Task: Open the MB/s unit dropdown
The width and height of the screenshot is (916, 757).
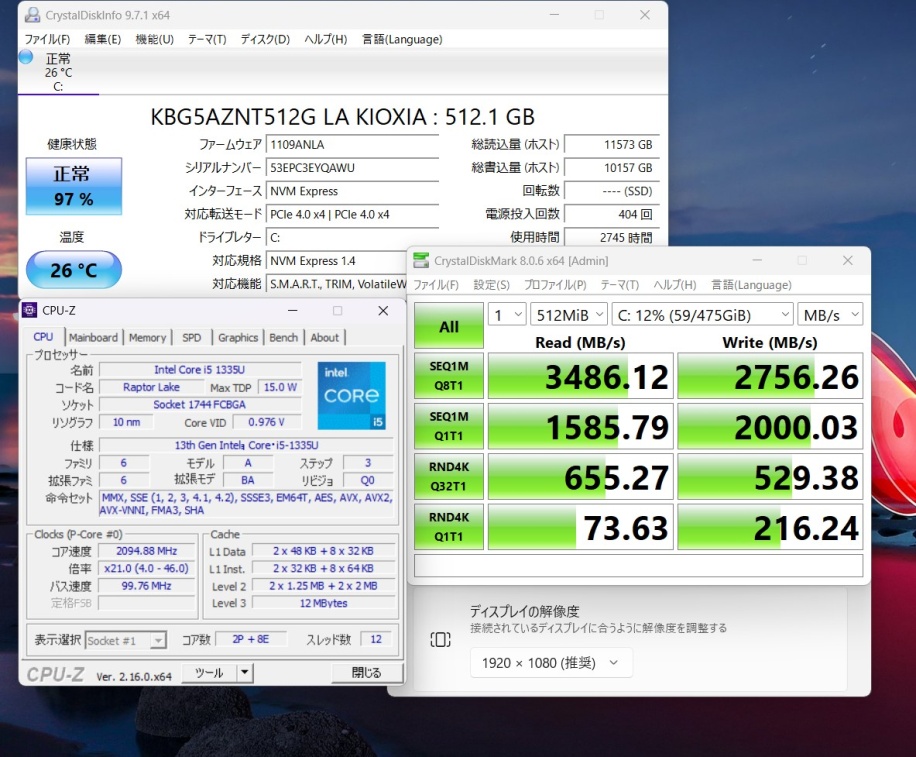Action: 830,314
